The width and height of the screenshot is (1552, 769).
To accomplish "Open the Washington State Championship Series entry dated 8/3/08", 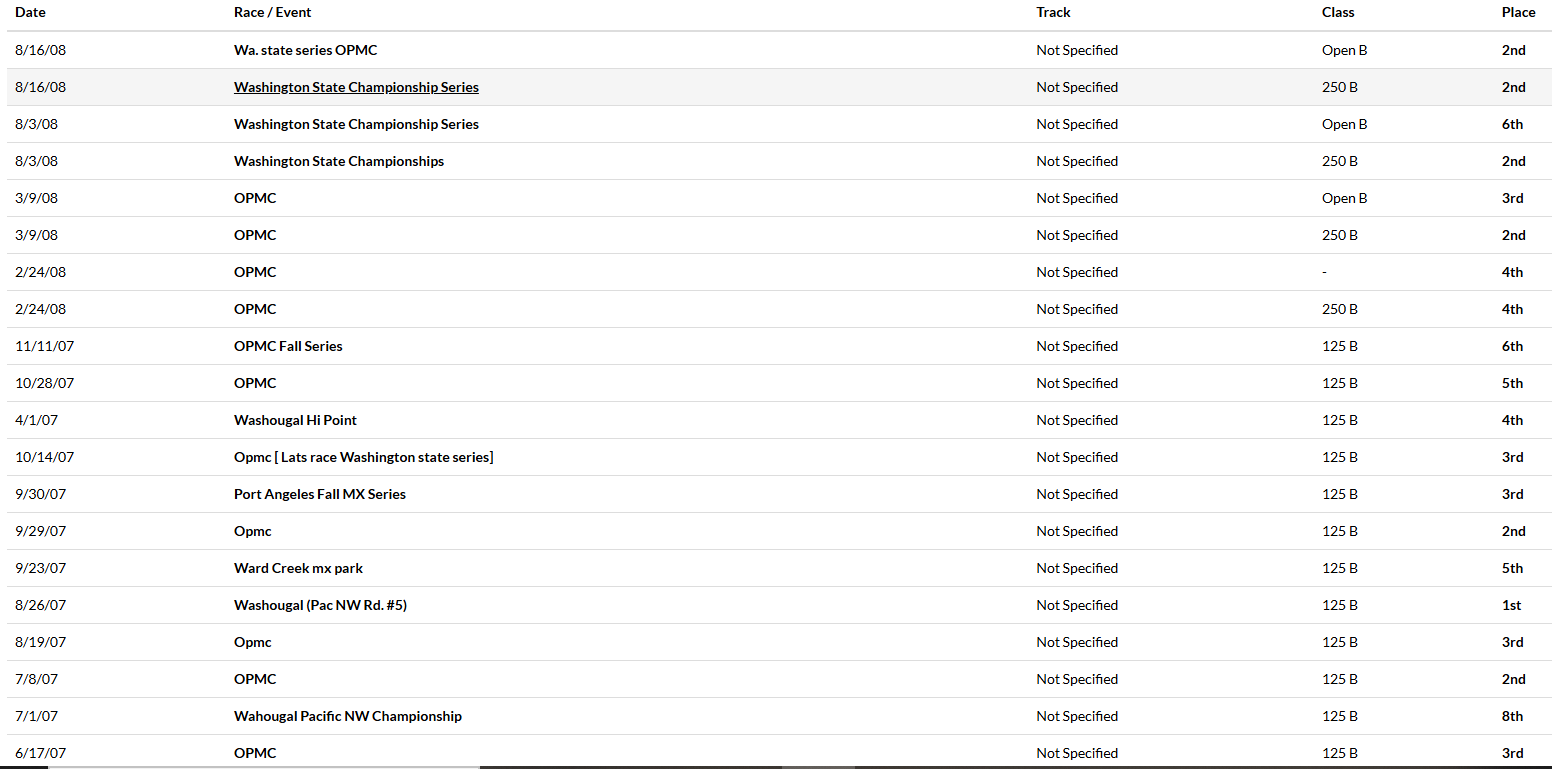I will [x=356, y=124].
